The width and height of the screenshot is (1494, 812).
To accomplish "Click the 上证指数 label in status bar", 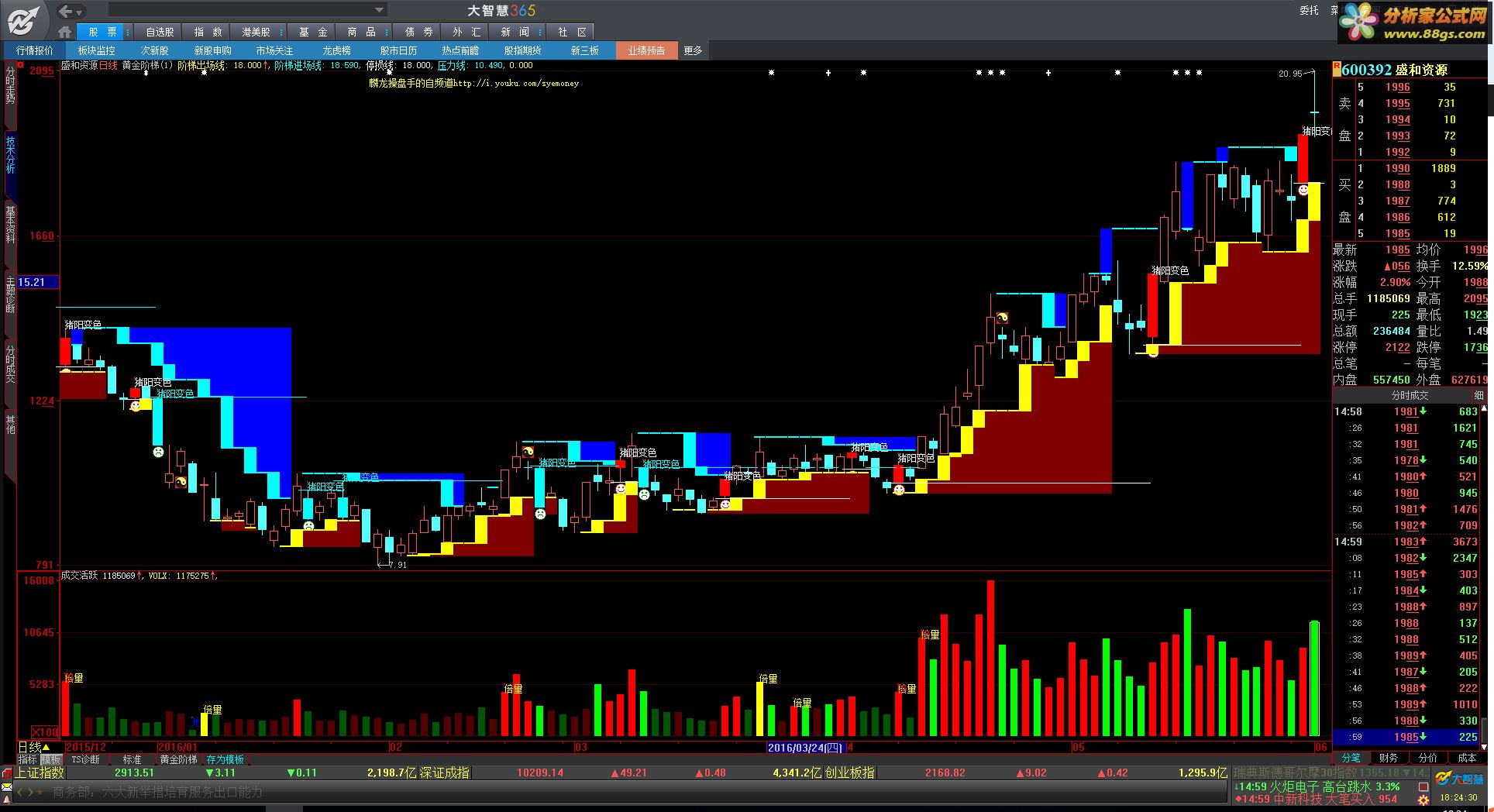I will coord(40,772).
